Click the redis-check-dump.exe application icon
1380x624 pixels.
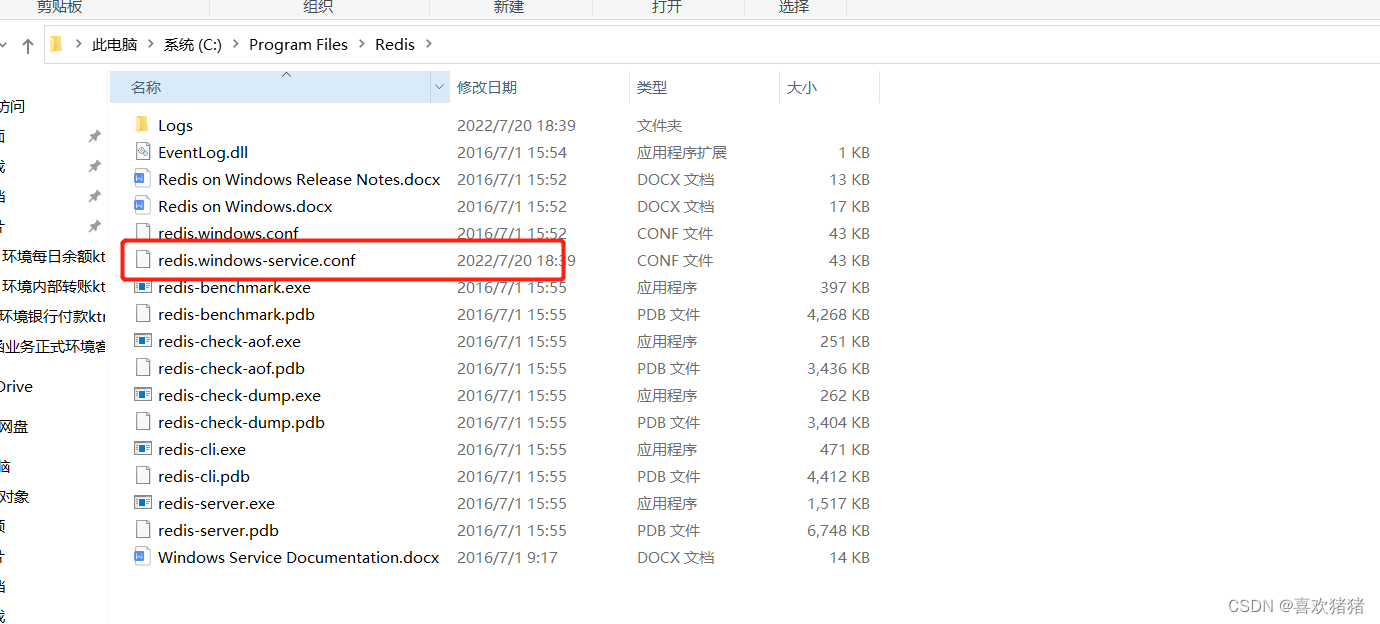click(x=142, y=395)
